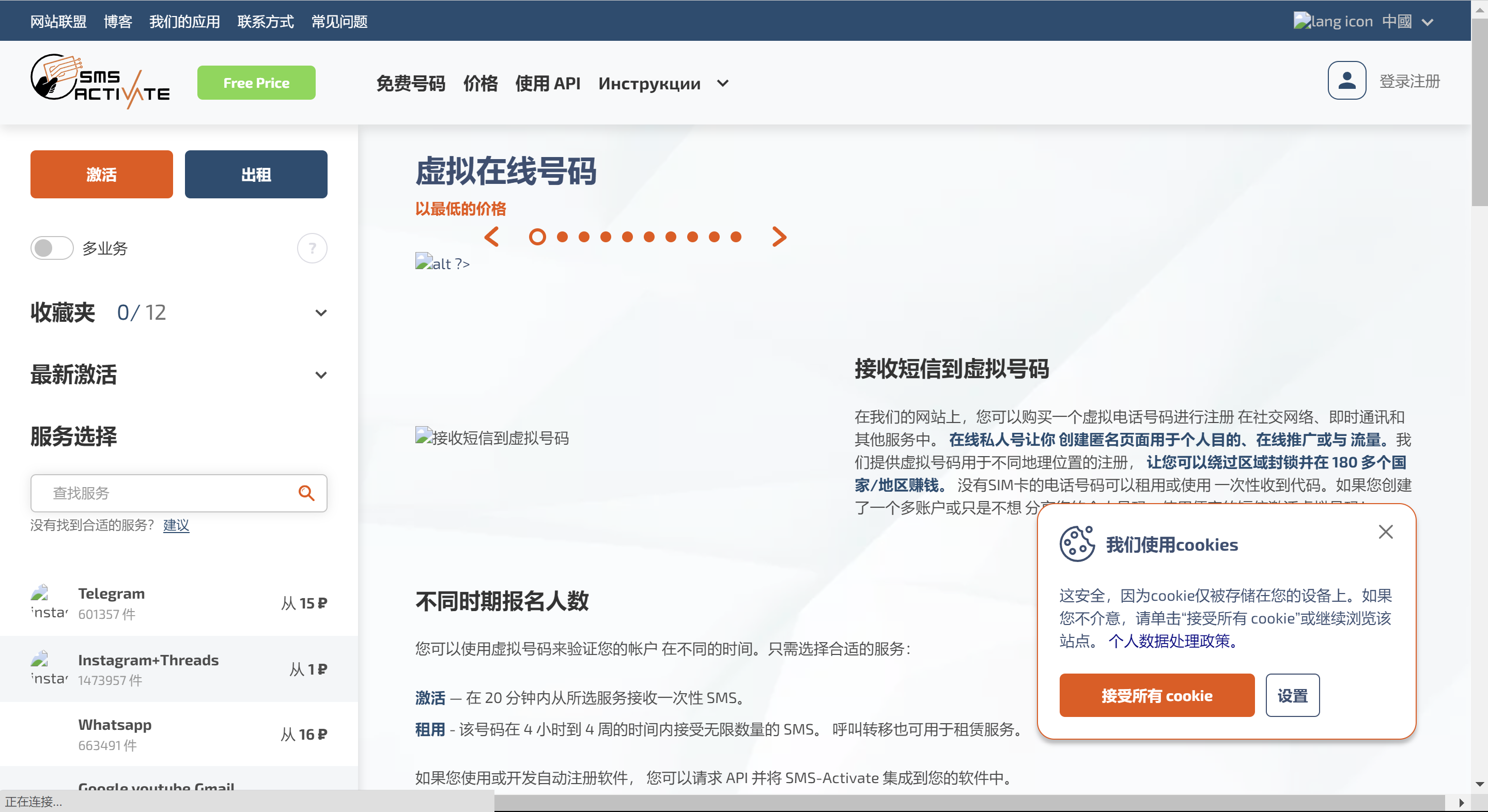Go to next carousel slide arrow
The width and height of the screenshot is (1488, 812).
click(x=779, y=237)
